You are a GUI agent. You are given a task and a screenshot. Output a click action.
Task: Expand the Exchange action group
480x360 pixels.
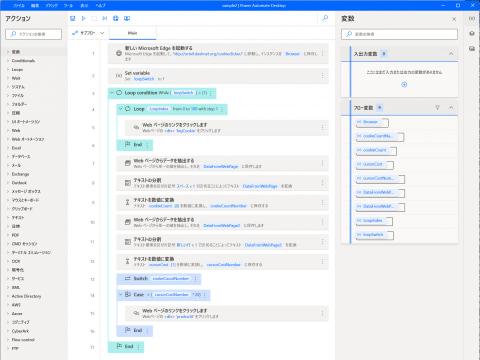coord(8,174)
